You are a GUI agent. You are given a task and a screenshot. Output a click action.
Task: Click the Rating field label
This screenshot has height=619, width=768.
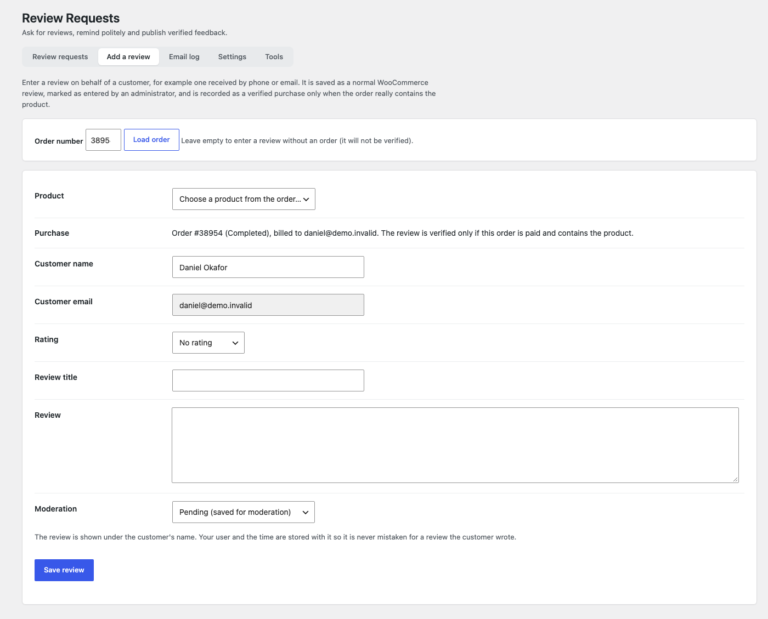click(x=46, y=339)
